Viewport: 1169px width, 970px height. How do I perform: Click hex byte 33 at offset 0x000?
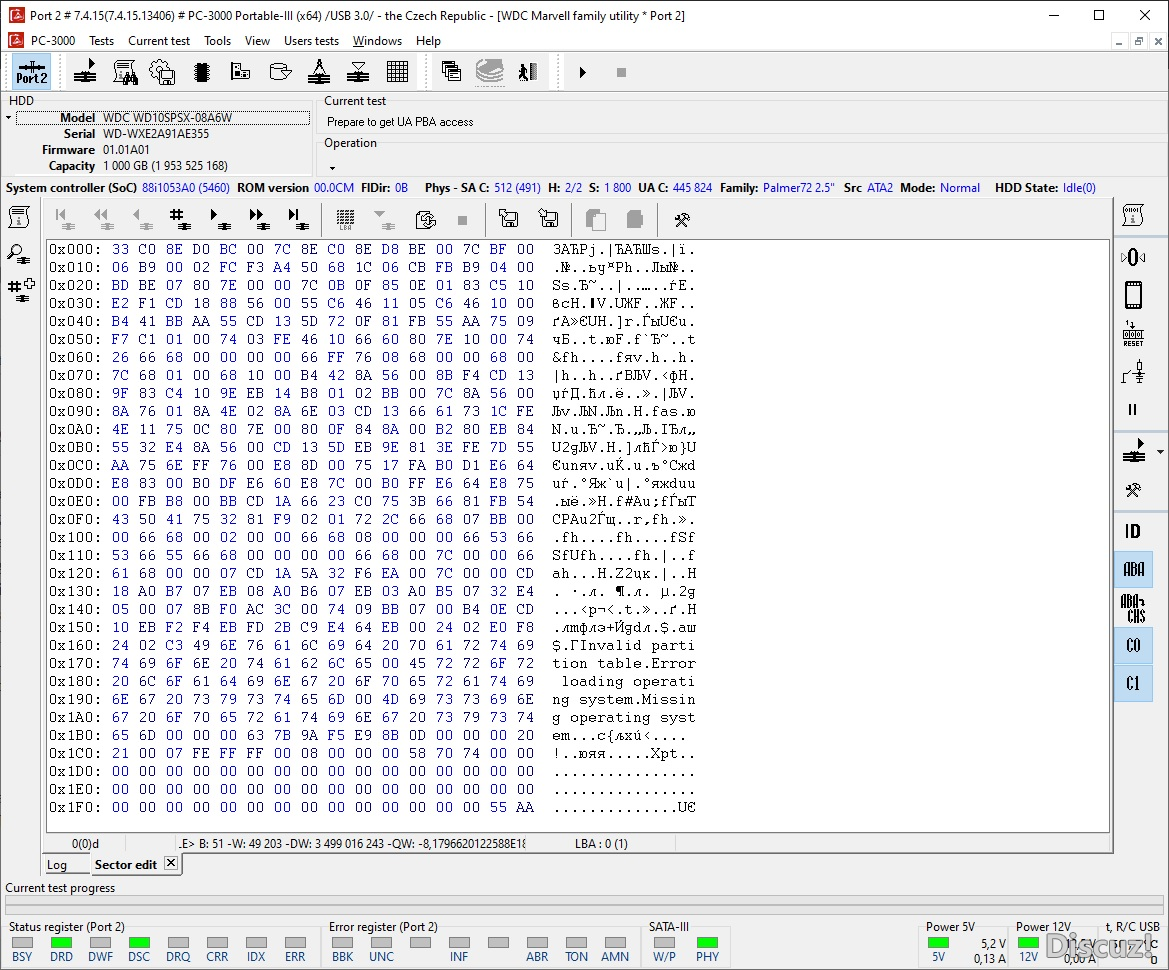(121, 249)
